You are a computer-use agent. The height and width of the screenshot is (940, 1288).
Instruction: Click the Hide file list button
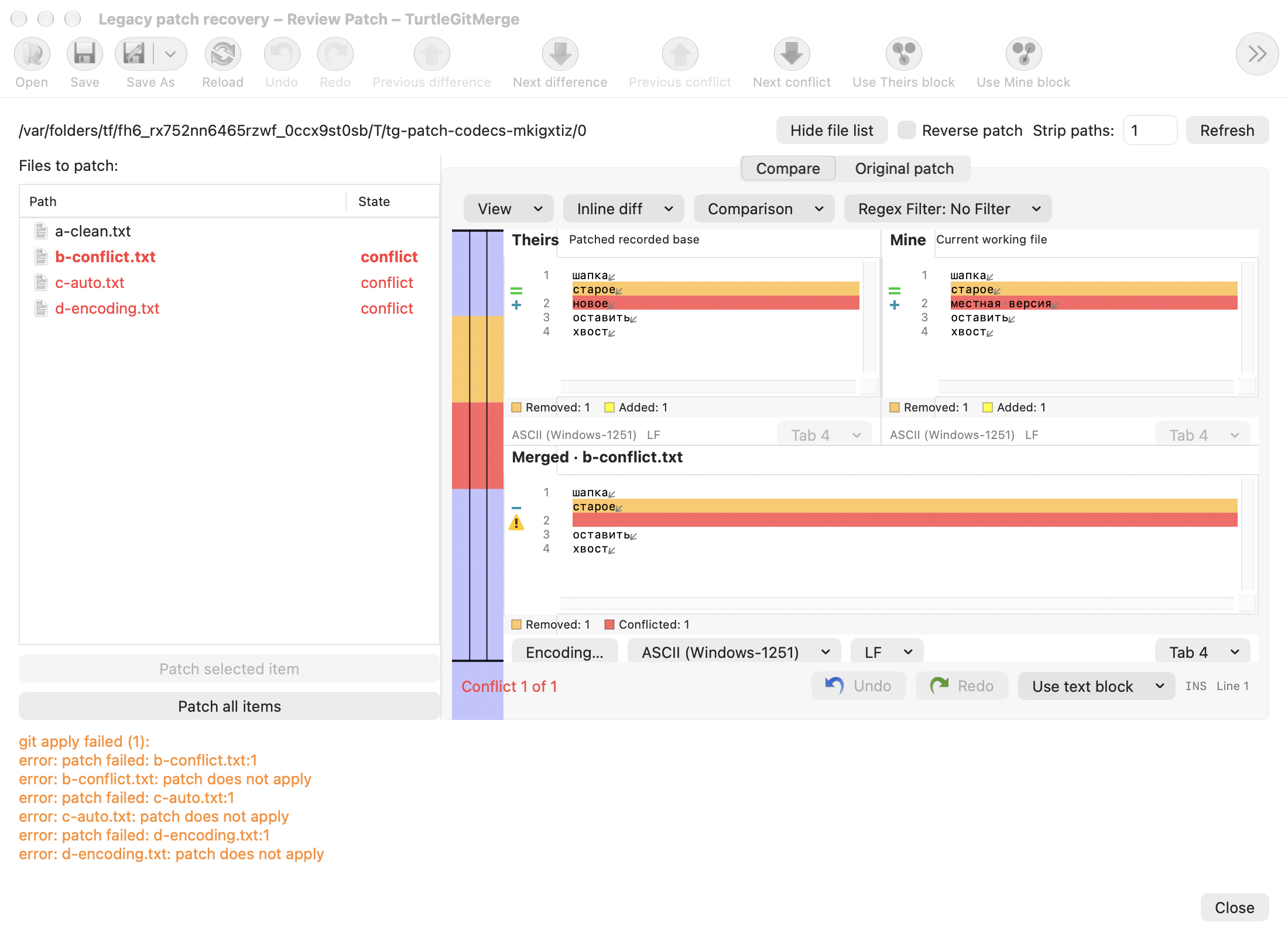(832, 130)
